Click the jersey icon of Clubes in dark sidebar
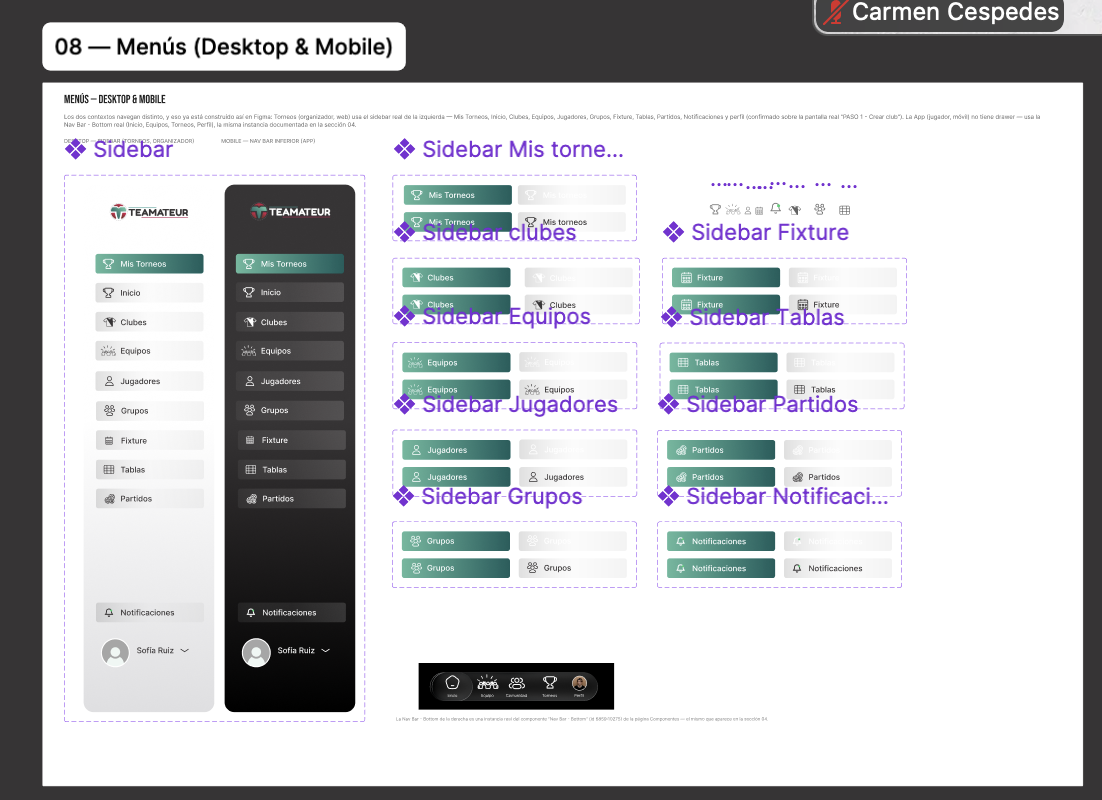This screenshot has width=1102, height=800. 249,322
